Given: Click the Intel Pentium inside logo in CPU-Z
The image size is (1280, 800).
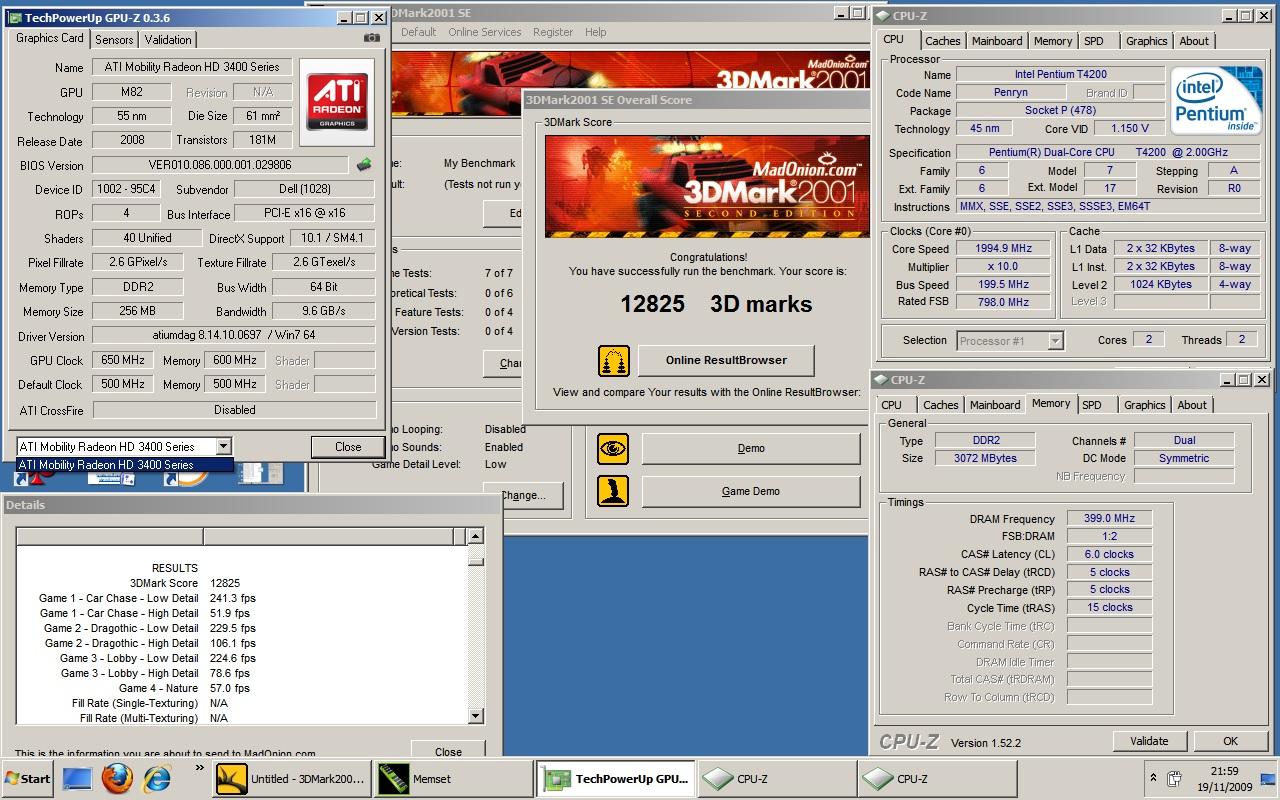Looking at the screenshot, I should [x=1217, y=101].
